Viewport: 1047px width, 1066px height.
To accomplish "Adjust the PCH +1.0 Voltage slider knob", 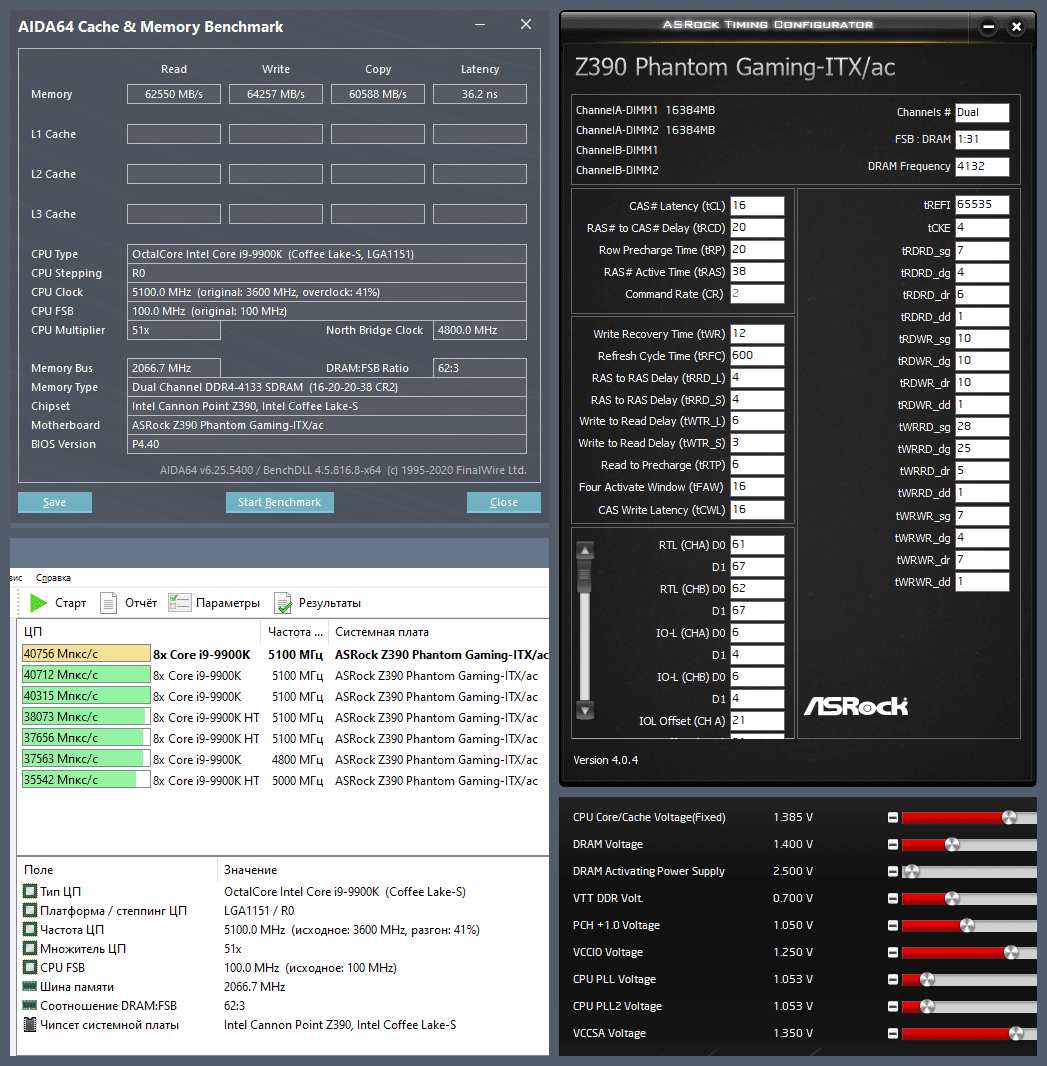I will point(966,925).
